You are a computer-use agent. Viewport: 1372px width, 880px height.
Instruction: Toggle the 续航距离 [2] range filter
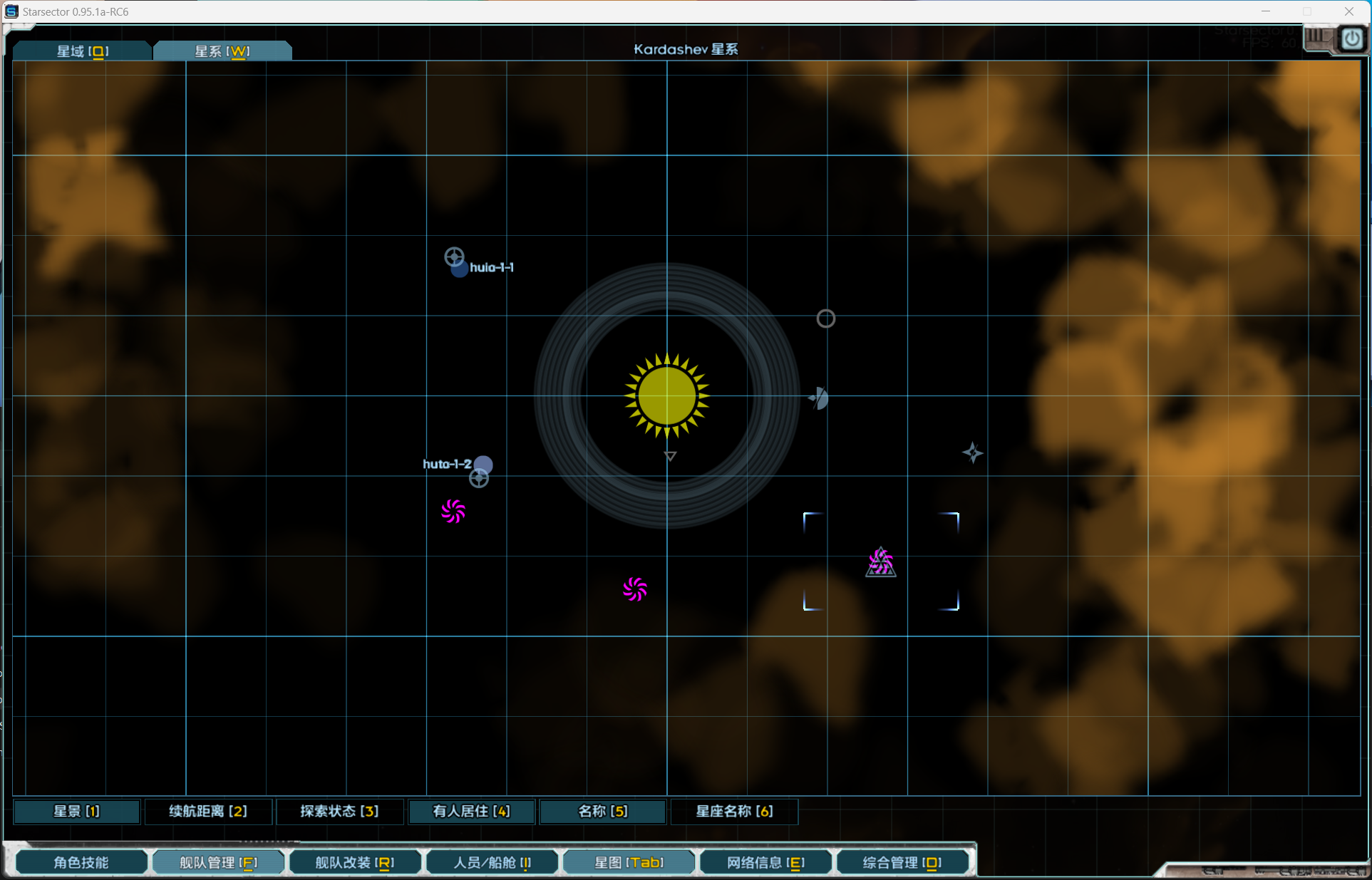pos(208,811)
